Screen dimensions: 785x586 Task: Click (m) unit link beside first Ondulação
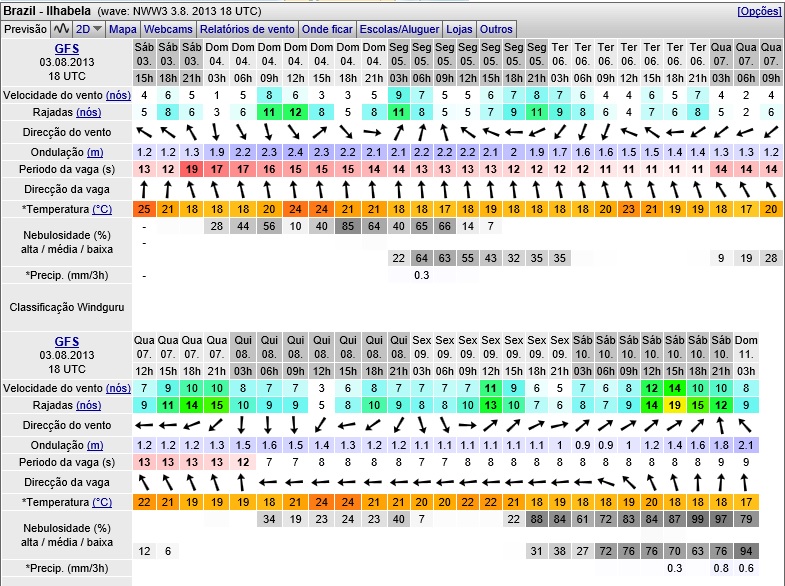(x=95, y=152)
